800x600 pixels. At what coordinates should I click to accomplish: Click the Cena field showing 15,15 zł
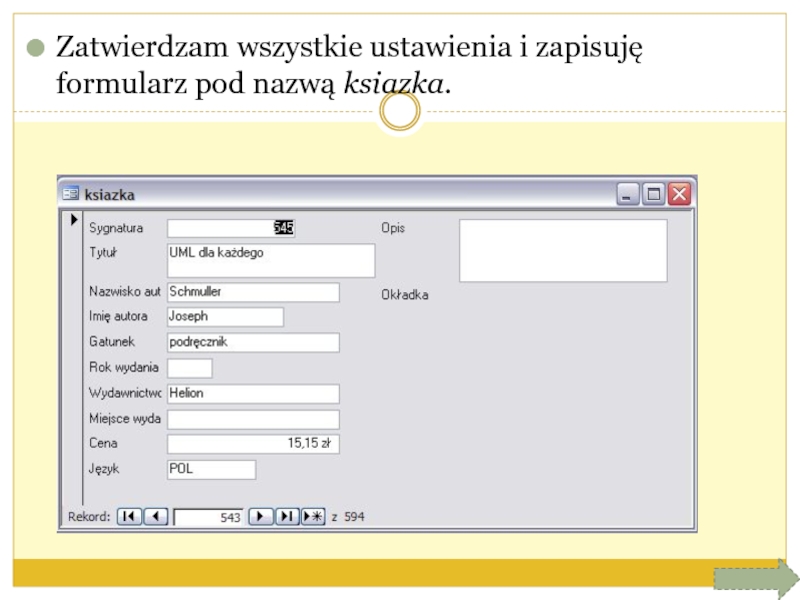[x=252, y=444]
